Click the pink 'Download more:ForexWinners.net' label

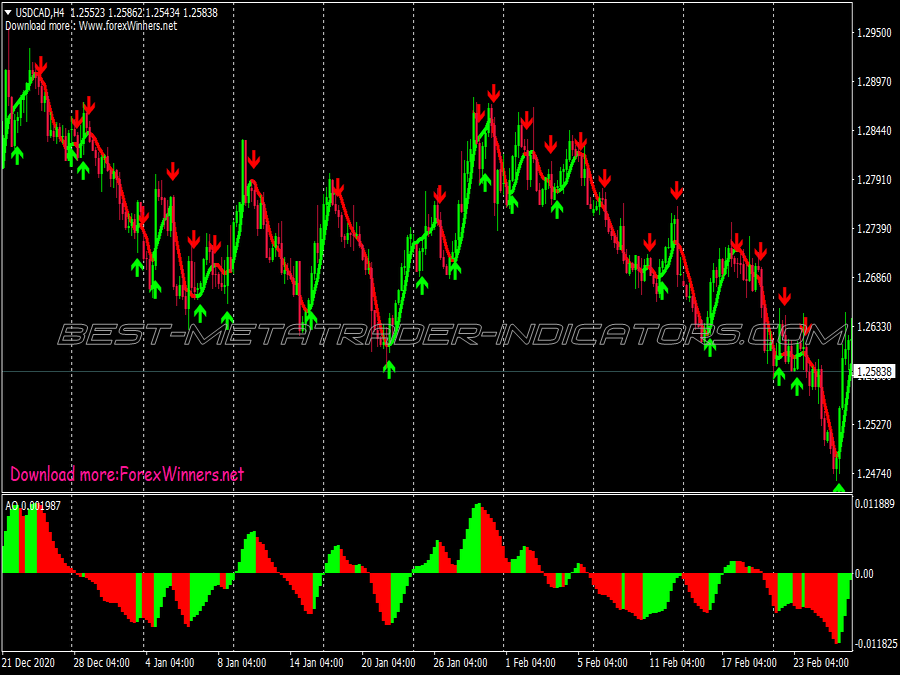point(127,474)
